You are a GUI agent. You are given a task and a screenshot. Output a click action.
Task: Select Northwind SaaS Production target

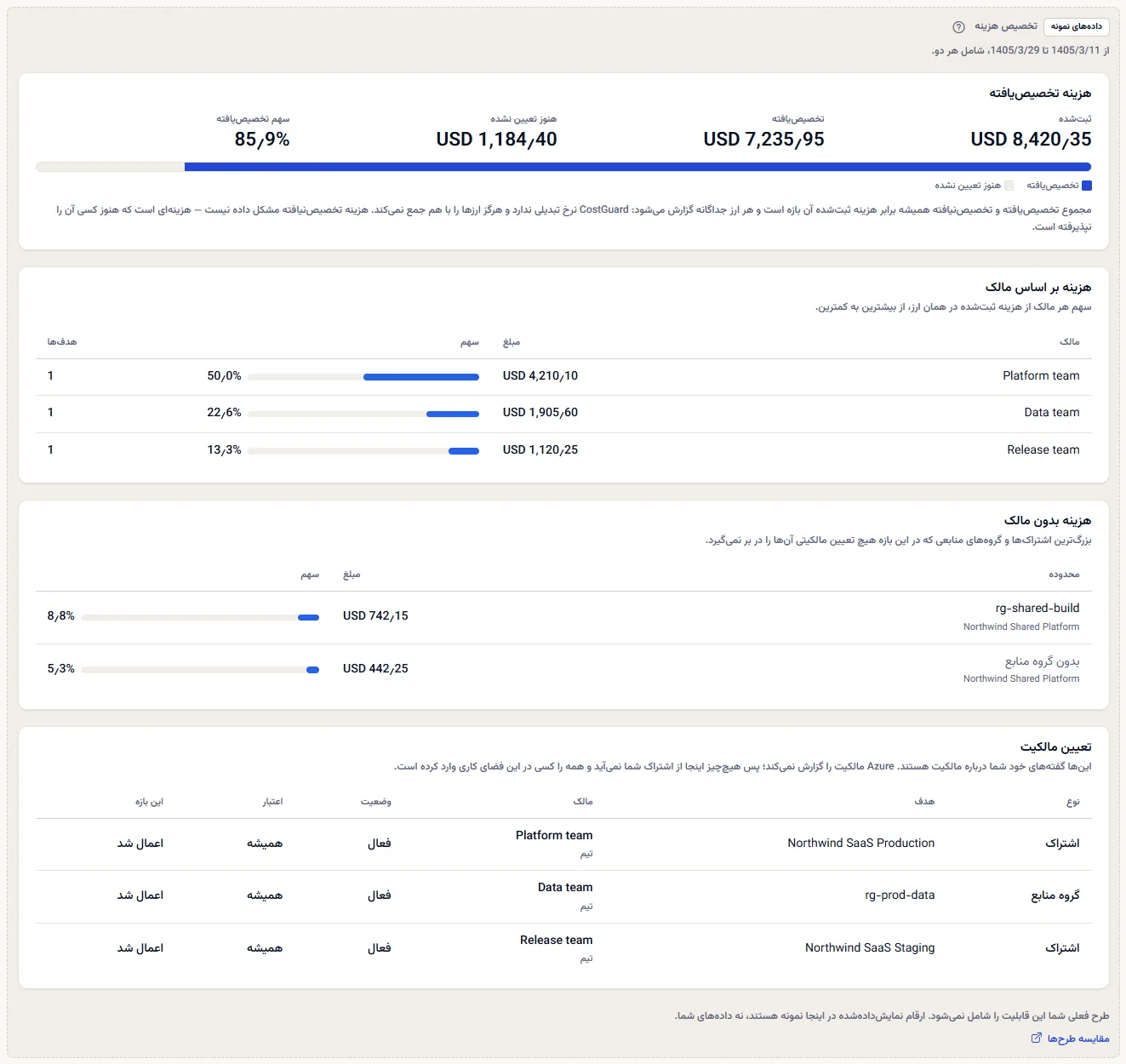(x=861, y=844)
